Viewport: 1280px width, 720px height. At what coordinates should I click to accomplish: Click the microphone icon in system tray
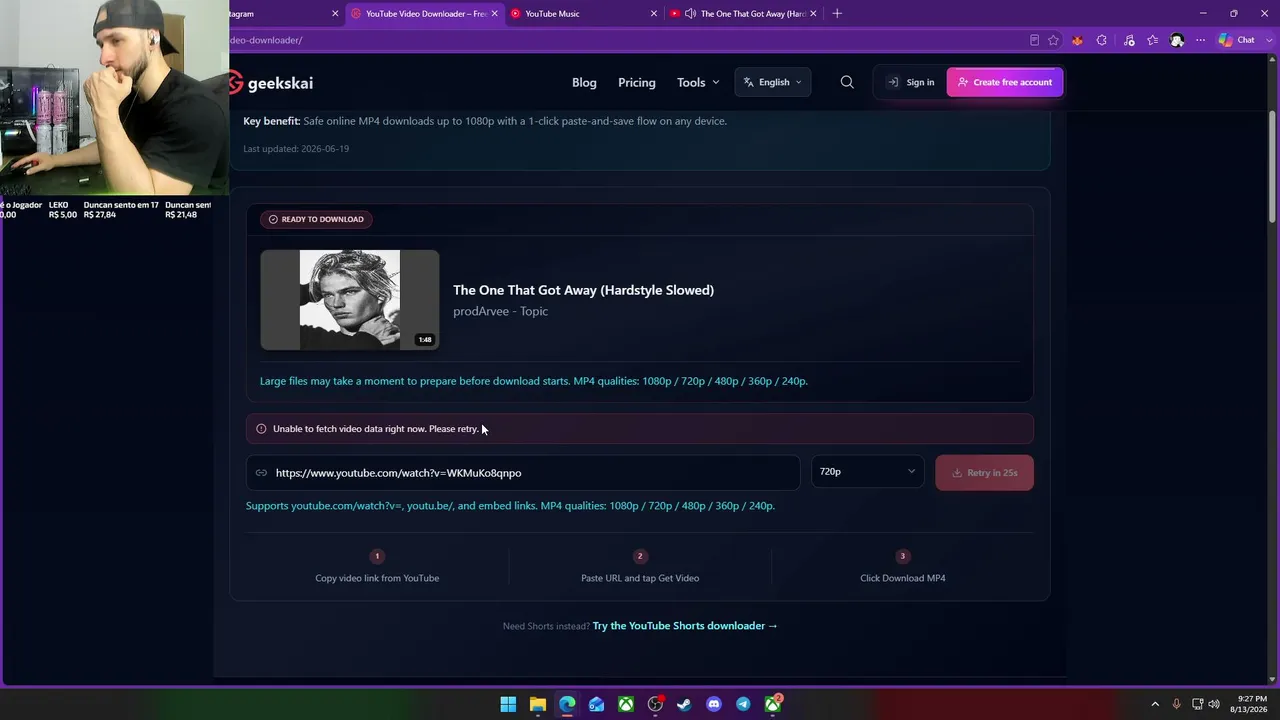coord(1176,704)
